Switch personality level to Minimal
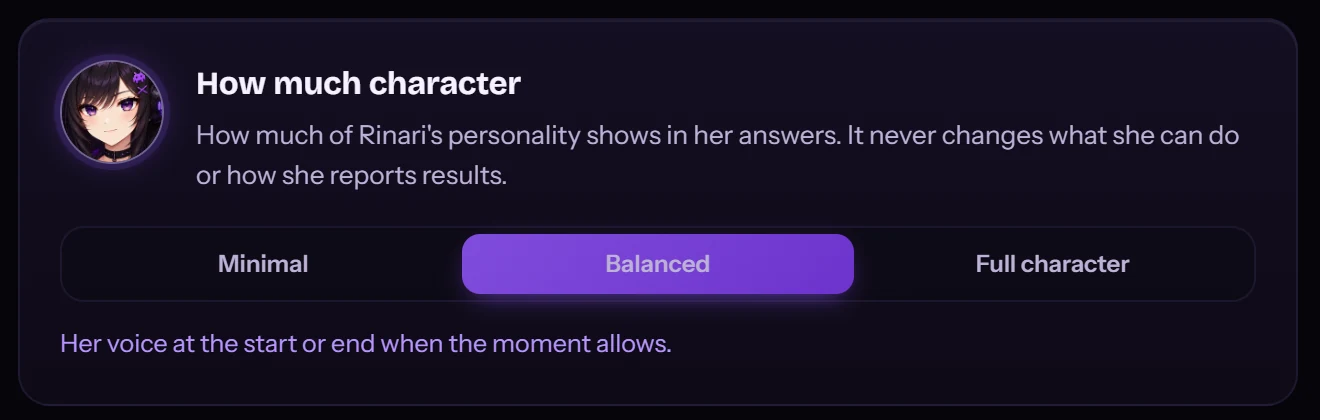This screenshot has width=1320, height=420. pyautogui.click(x=263, y=264)
